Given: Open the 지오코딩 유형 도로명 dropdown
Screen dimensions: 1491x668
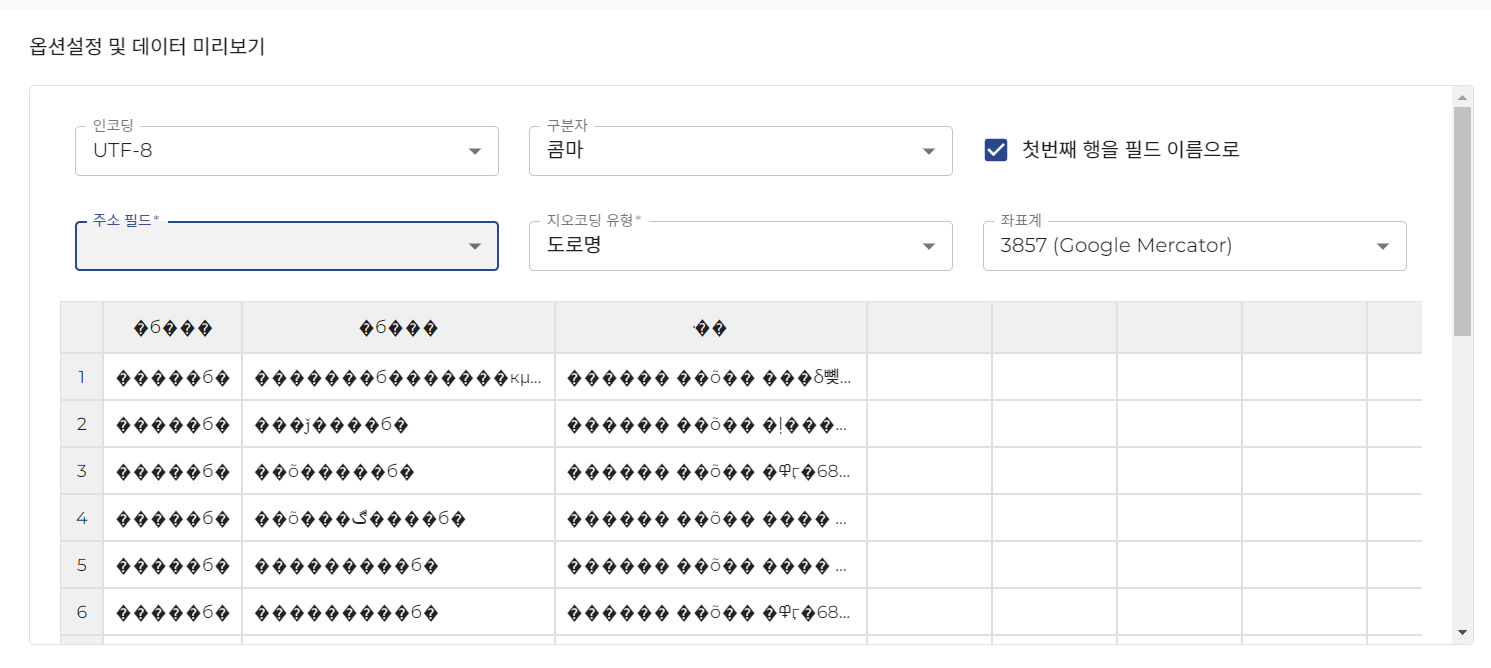Looking at the screenshot, I should coord(740,246).
